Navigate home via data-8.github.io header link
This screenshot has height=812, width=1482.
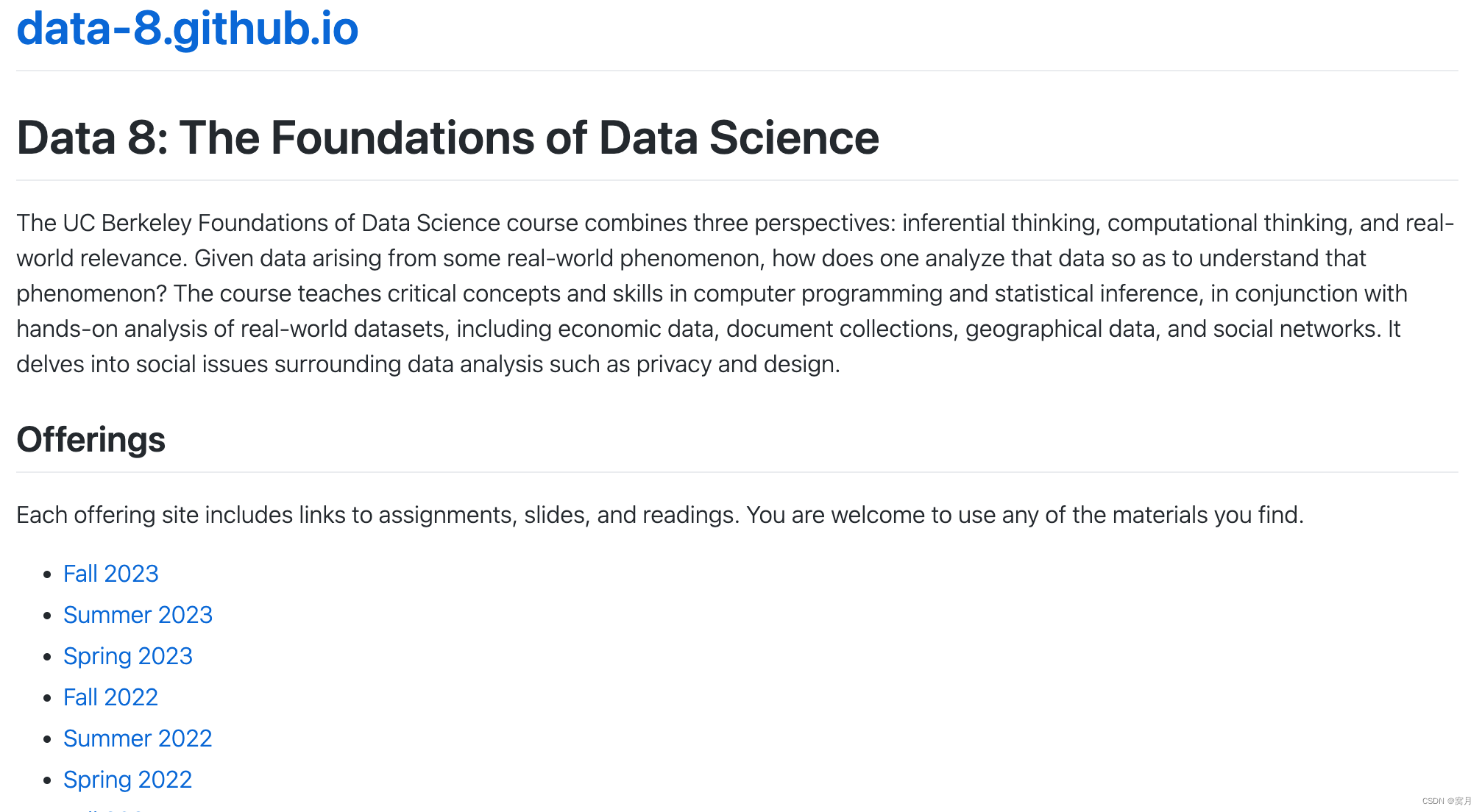[188, 29]
